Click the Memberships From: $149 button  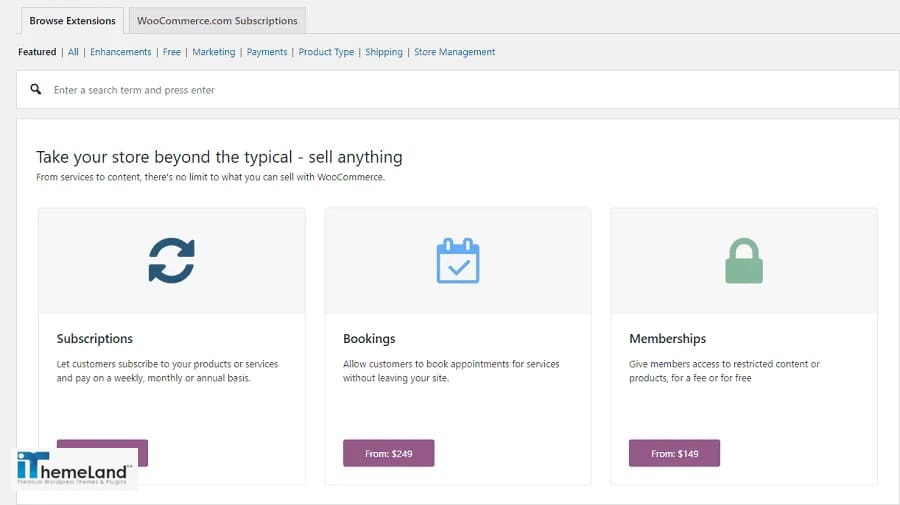674,453
